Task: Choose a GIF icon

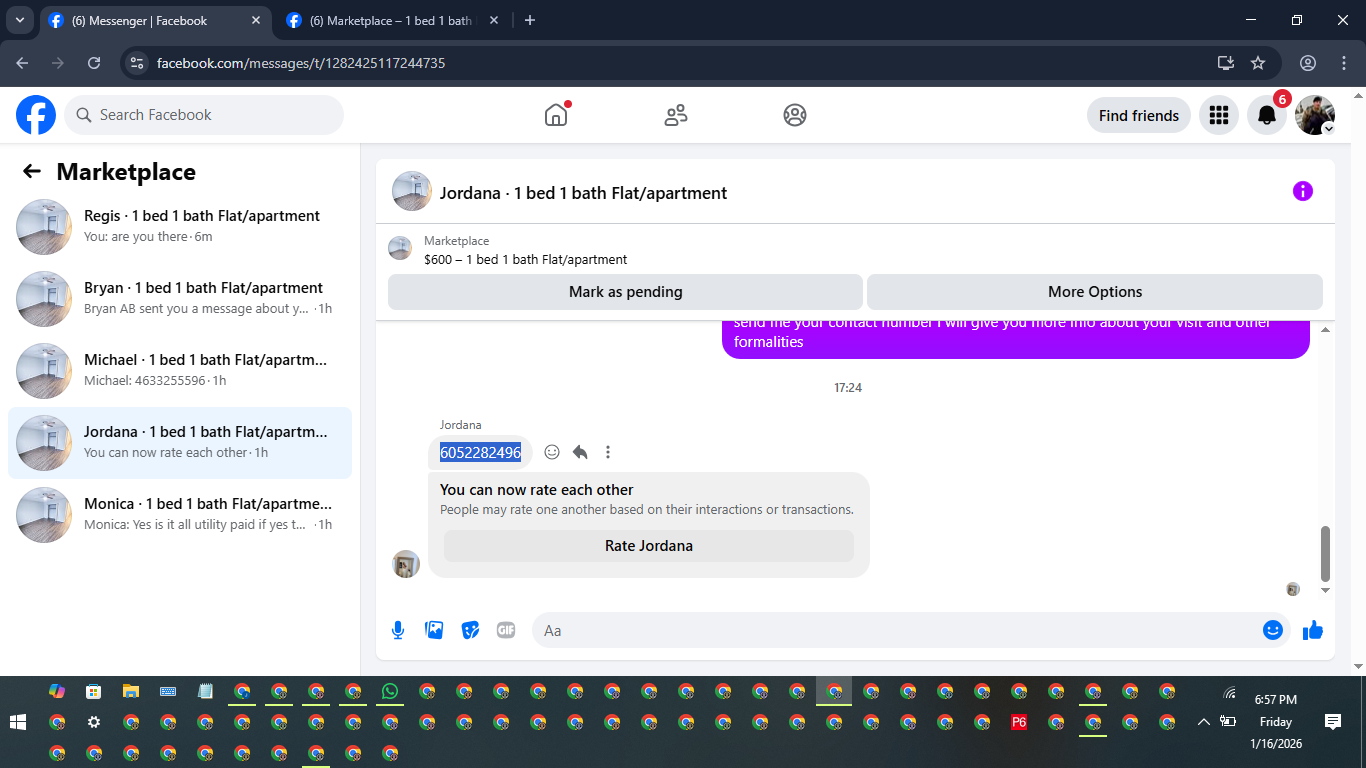Action: click(x=506, y=630)
